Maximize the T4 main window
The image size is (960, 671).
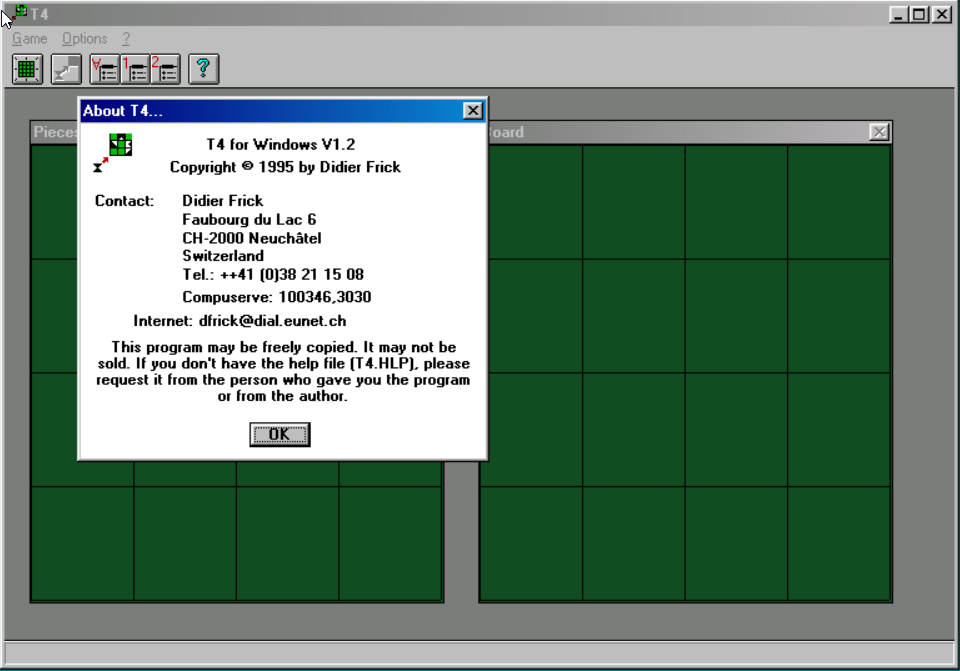pos(920,14)
